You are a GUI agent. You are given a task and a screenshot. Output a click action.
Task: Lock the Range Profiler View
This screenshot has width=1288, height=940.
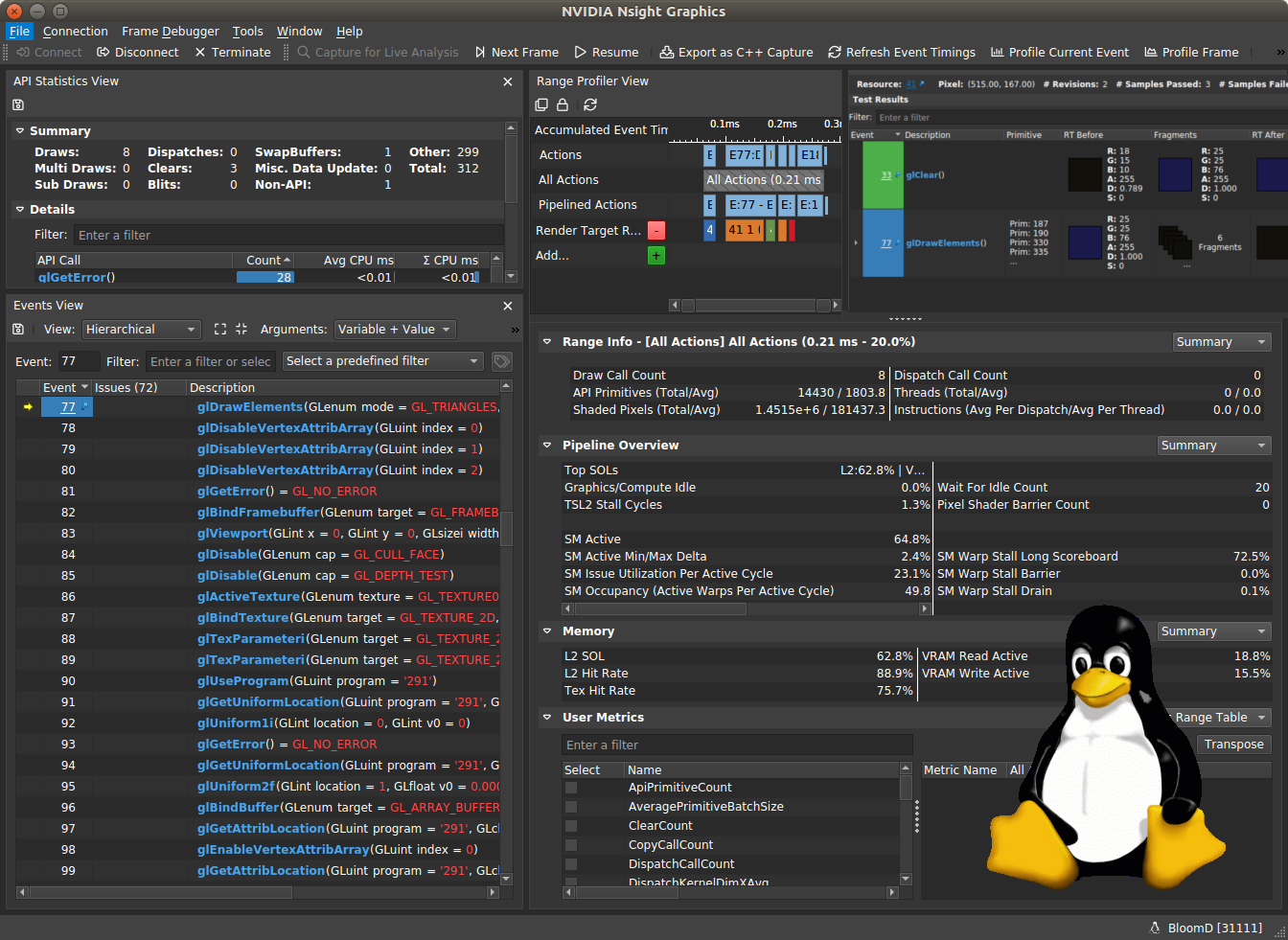(563, 104)
